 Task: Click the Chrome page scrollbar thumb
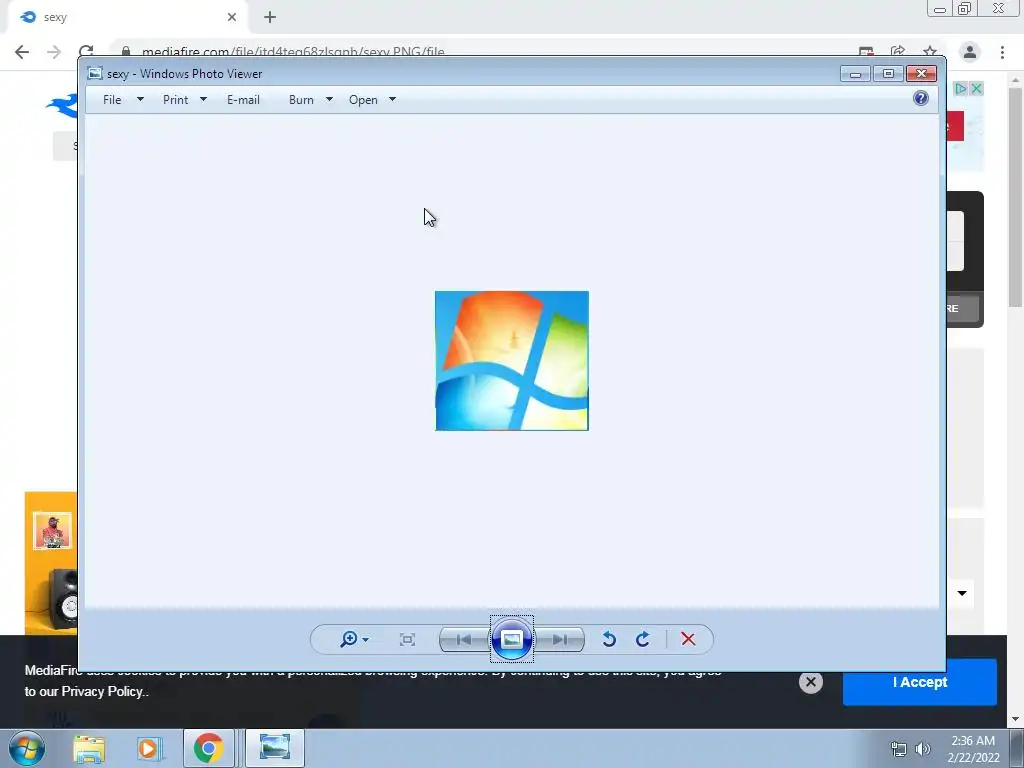[1015, 196]
